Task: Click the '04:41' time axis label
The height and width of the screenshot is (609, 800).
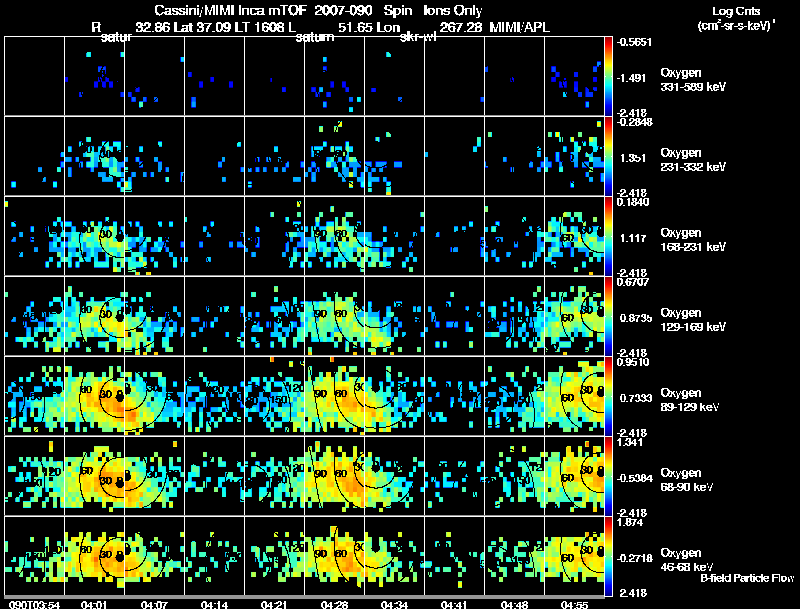Action: click(454, 605)
